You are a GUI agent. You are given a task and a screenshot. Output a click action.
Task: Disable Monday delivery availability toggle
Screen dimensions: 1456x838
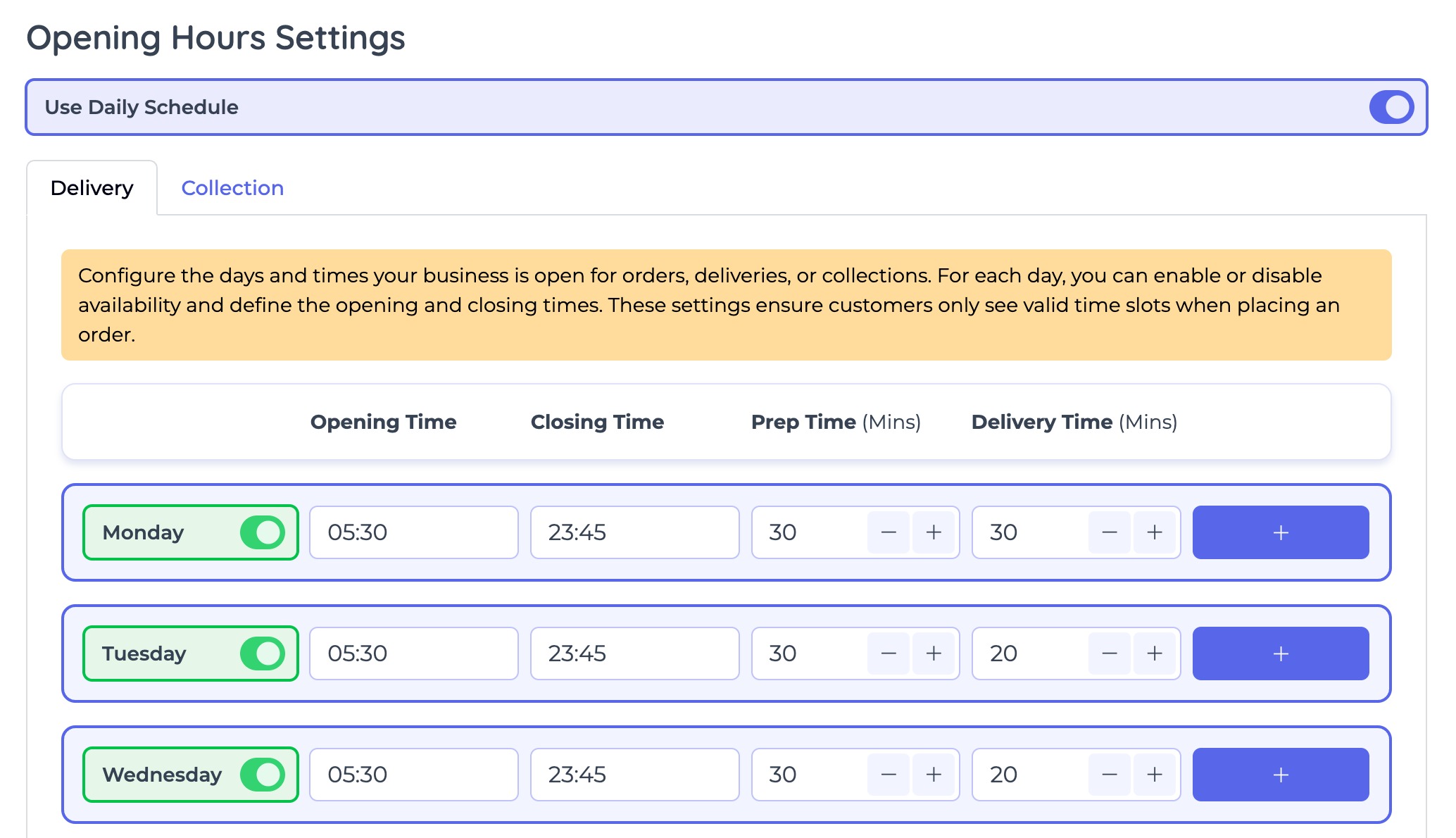pyautogui.click(x=262, y=532)
